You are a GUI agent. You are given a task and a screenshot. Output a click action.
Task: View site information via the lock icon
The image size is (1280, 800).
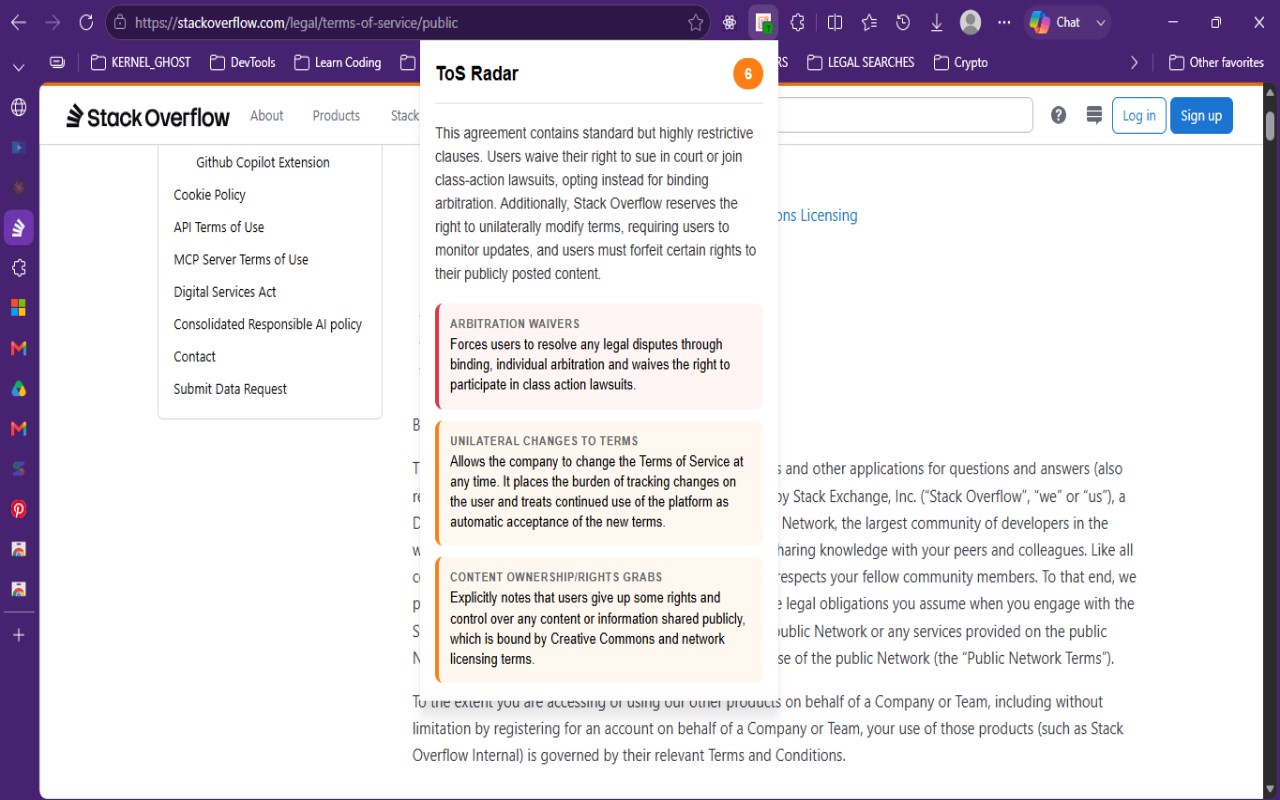point(119,22)
